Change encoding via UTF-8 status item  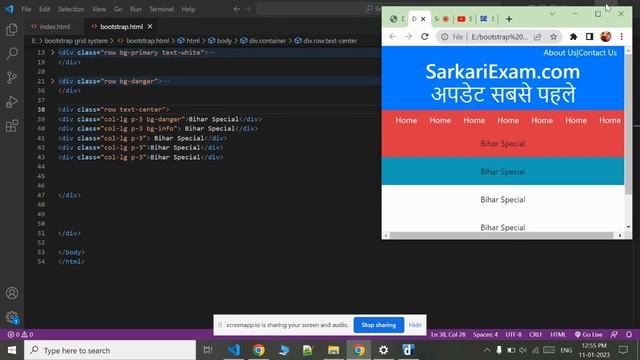click(513, 334)
